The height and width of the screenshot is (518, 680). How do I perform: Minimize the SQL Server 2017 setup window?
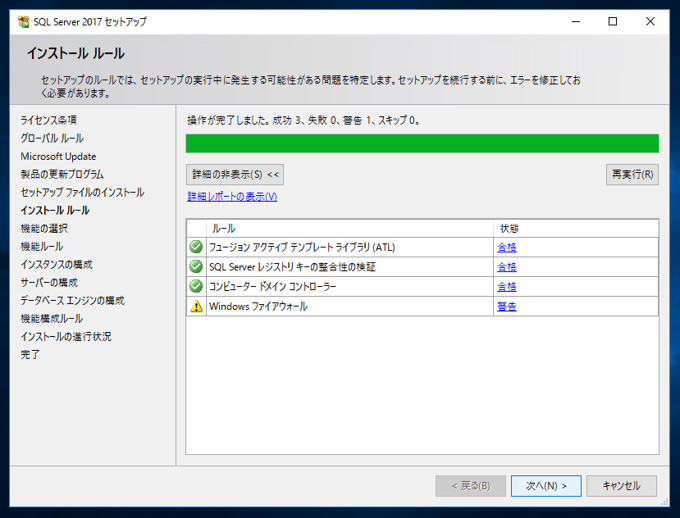point(576,21)
